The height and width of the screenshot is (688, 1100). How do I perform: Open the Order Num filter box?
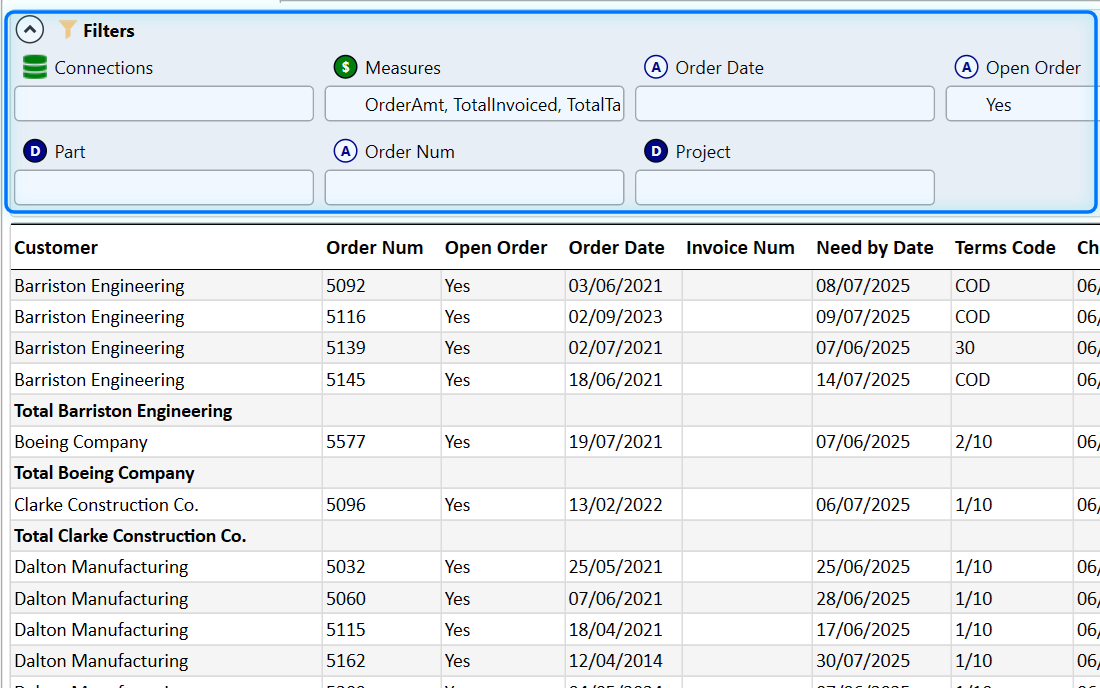[474, 187]
